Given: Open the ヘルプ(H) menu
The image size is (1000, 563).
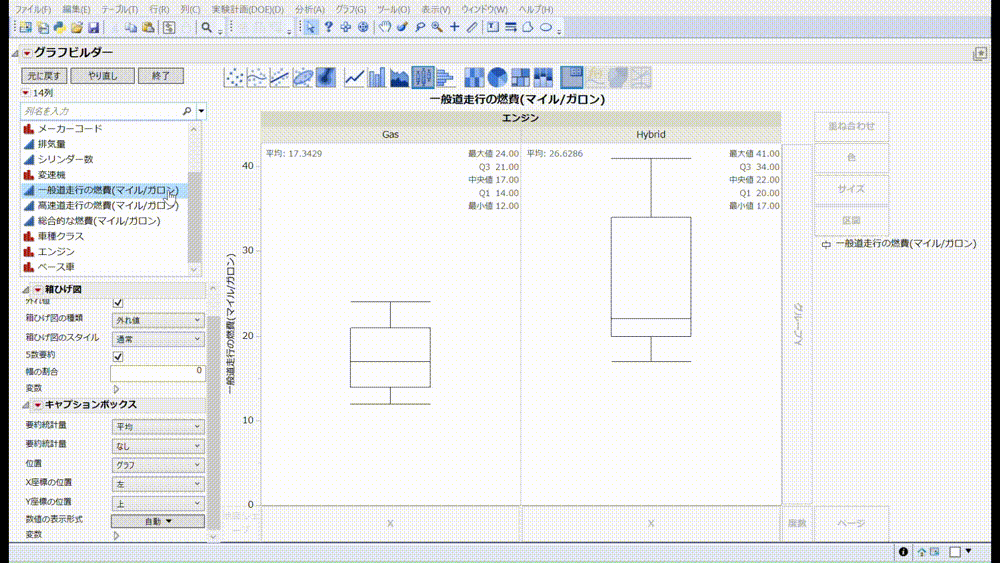Looking at the screenshot, I should point(536,10).
